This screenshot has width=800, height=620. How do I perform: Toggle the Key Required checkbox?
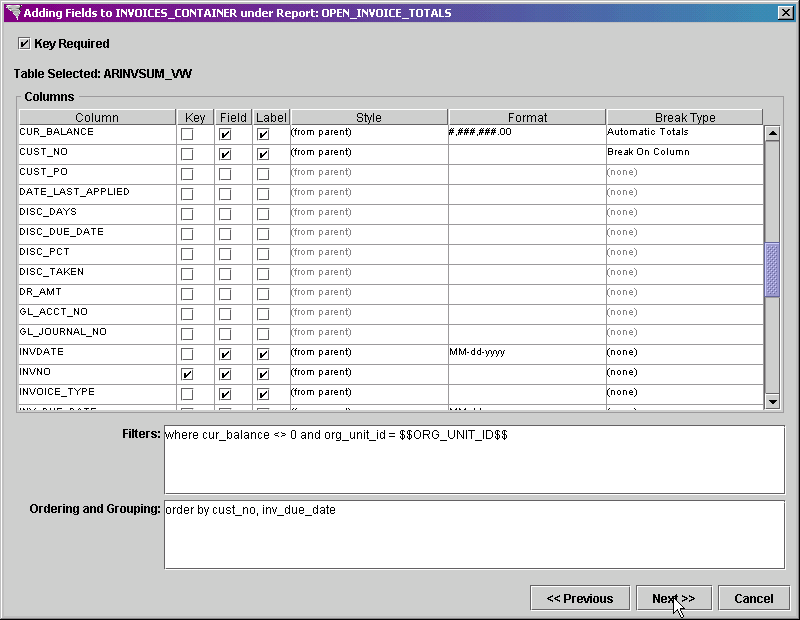coord(24,43)
